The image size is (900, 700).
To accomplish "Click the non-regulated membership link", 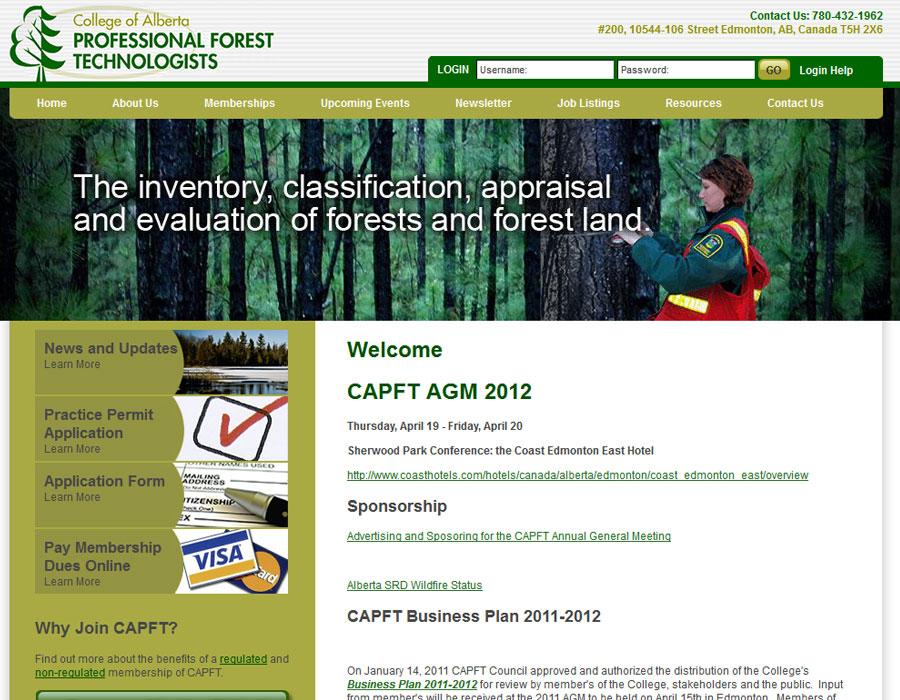I will click(70, 672).
